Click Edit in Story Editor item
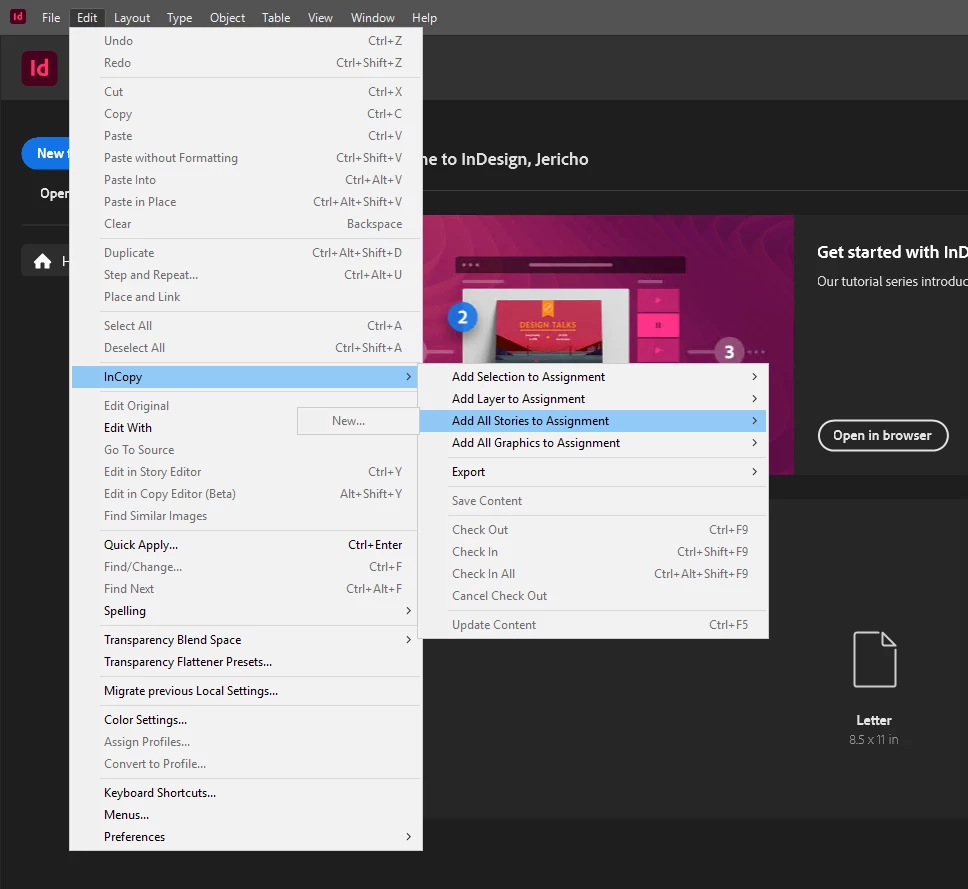Viewport: 968px width, 889px height. click(245, 472)
